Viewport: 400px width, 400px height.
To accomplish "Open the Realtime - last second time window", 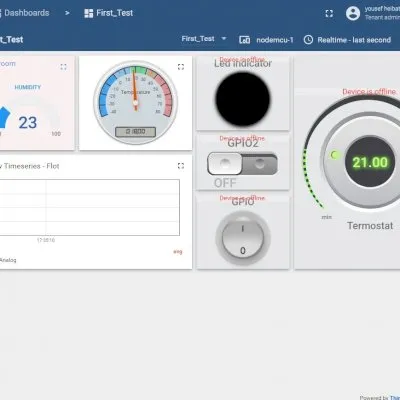I will [347, 40].
